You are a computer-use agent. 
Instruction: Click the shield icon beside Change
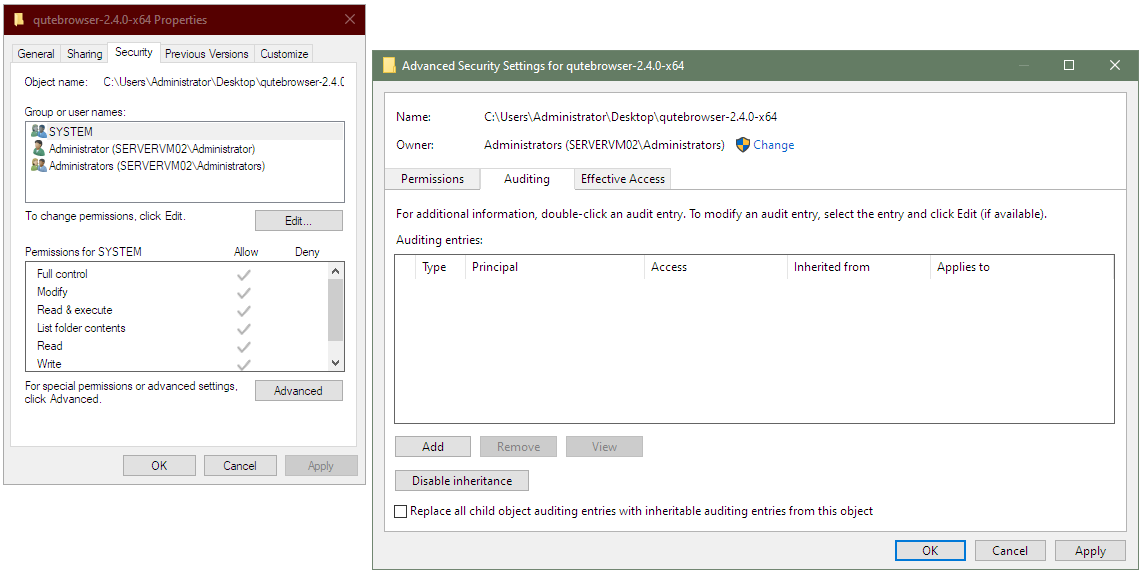click(x=743, y=145)
